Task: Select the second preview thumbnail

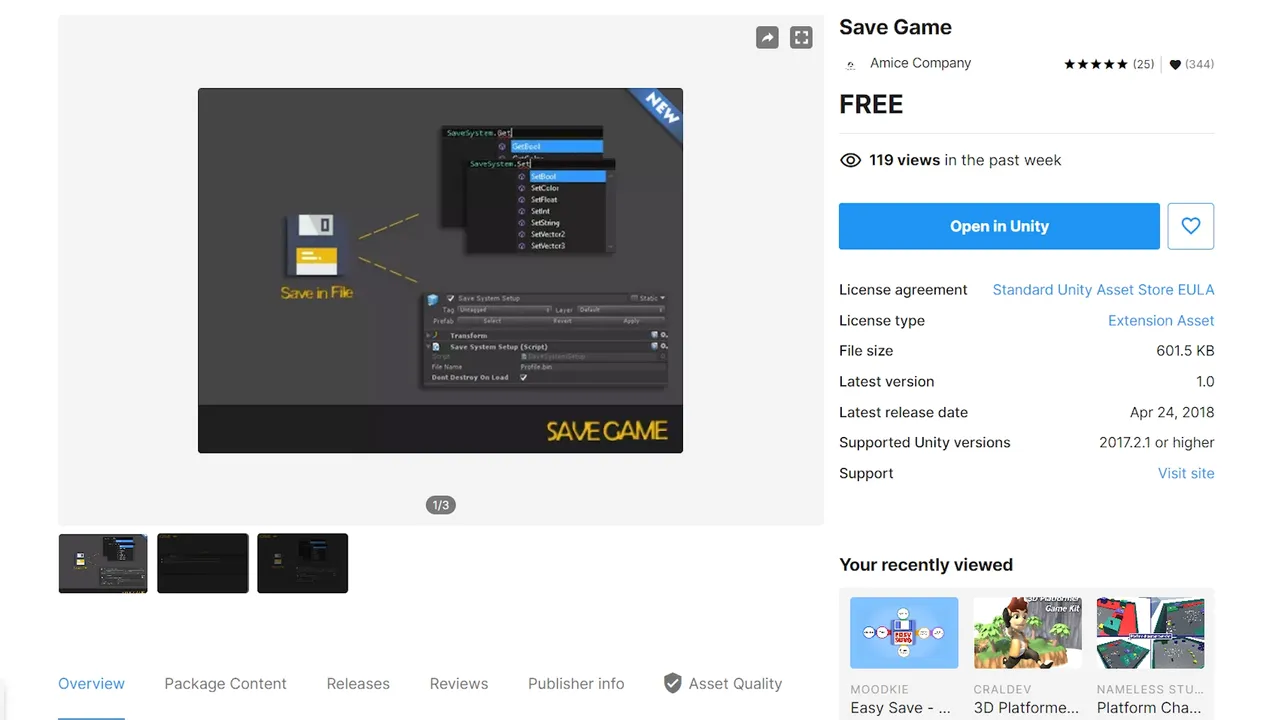Action: (x=203, y=563)
